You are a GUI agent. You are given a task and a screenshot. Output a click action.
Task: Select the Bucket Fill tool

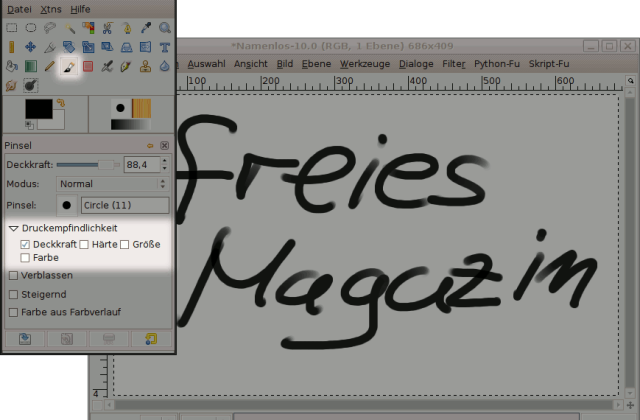click(x=11, y=66)
